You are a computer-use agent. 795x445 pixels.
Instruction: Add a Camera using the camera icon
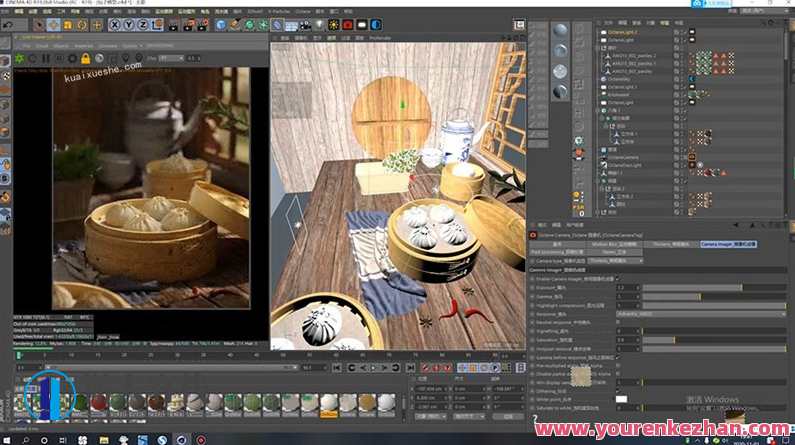pos(306,24)
